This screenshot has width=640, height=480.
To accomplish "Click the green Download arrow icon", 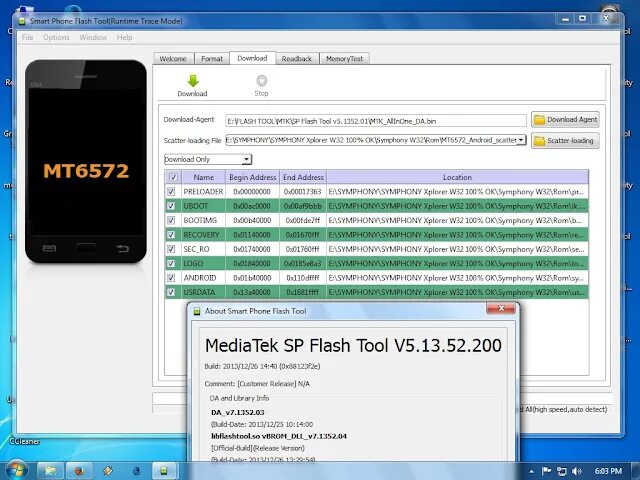I will coord(193,81).
